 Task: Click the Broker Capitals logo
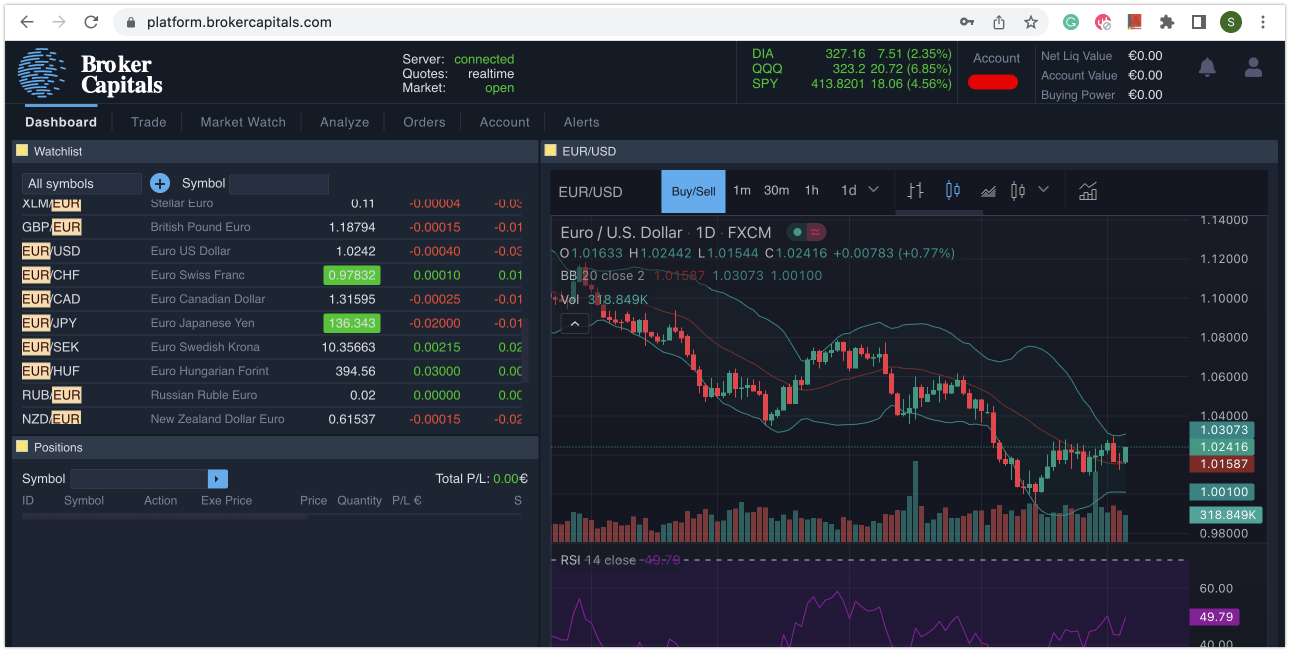tap(90, 74)
